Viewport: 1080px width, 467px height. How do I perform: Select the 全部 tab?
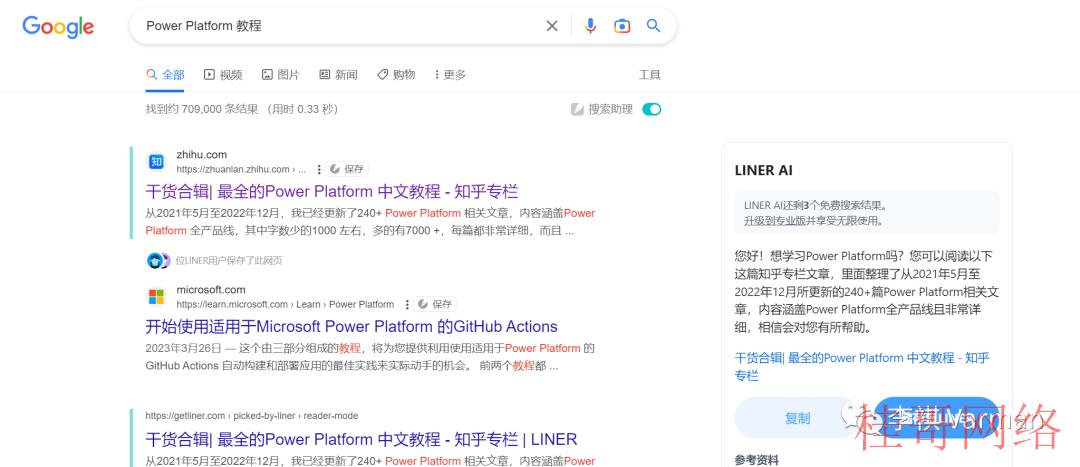pos(165,74)
